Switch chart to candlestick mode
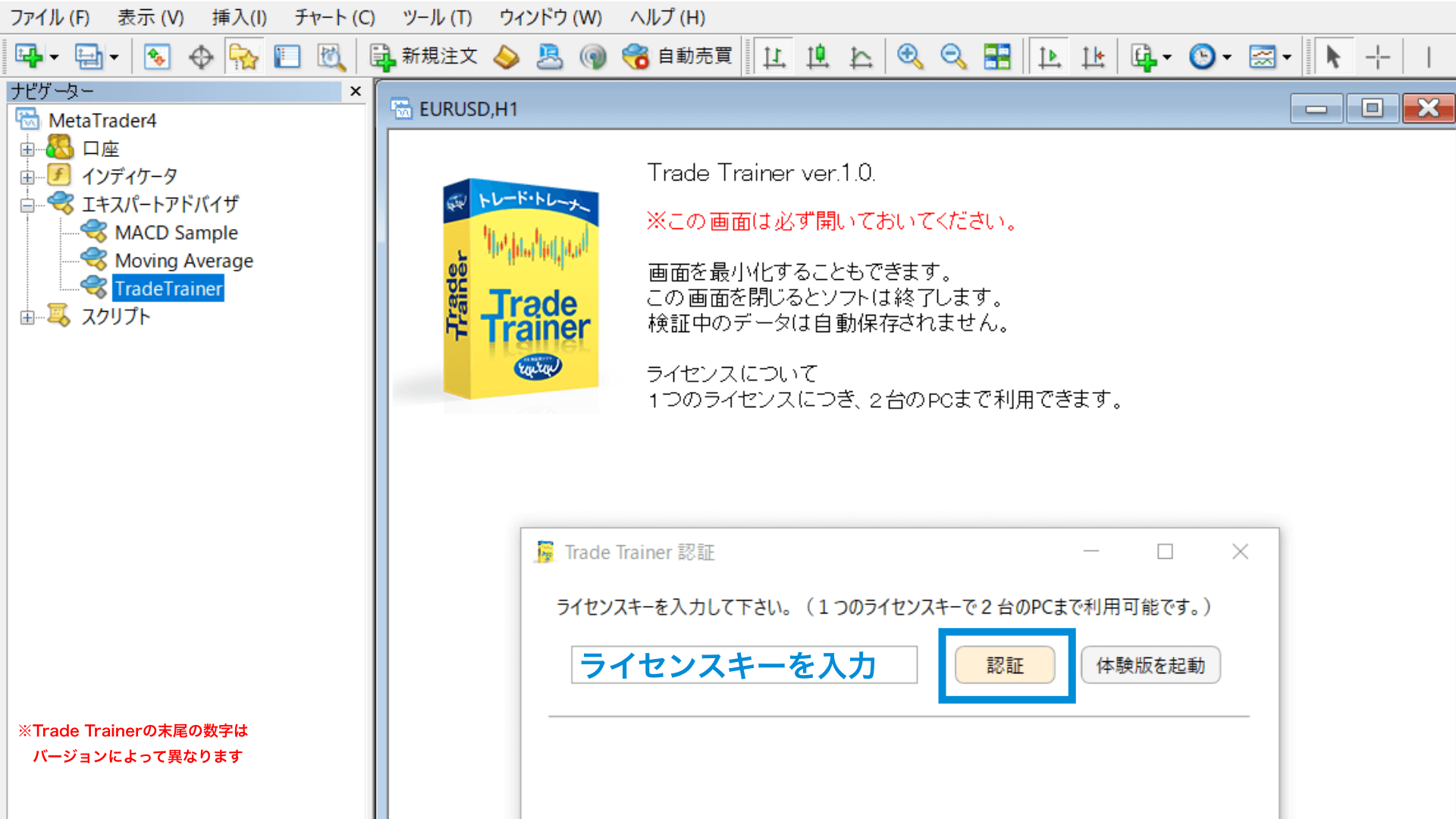 click(817, 56)
